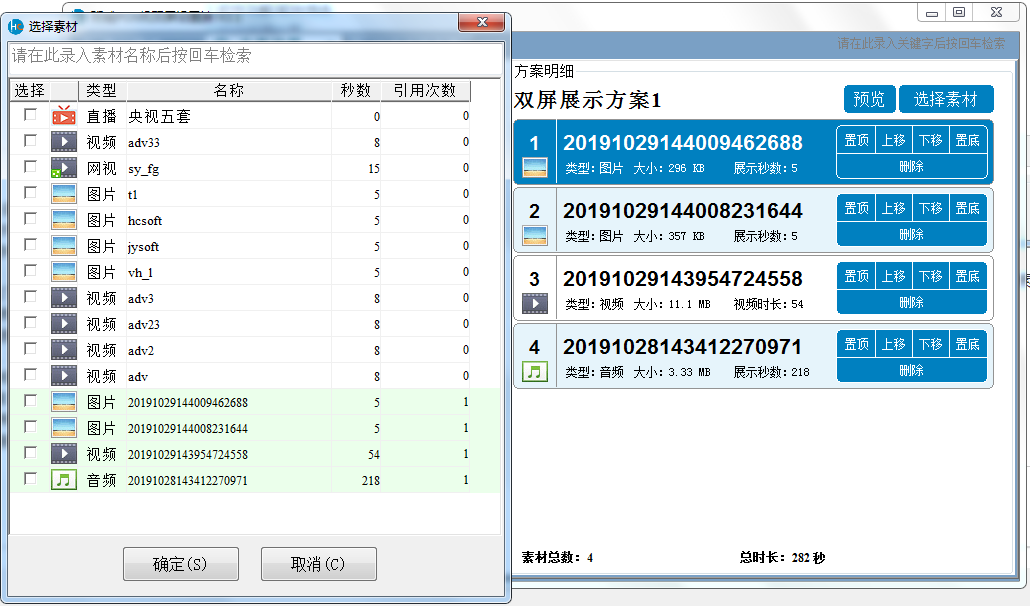The width and height of the screenshot is (1030, 606).
Task: Sort by the 引用次数 column header
Action: pyautogui.click(x=425, y=91)
